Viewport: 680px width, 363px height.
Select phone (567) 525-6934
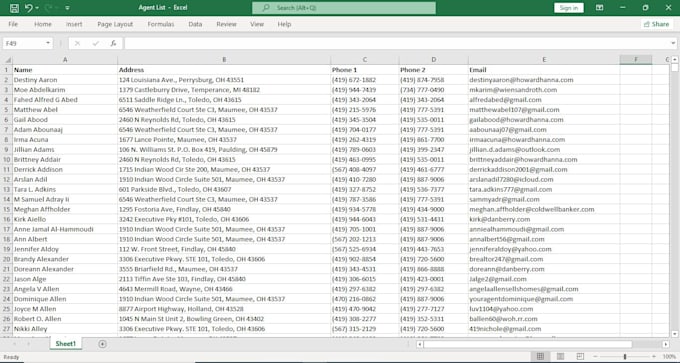point(365,249)
